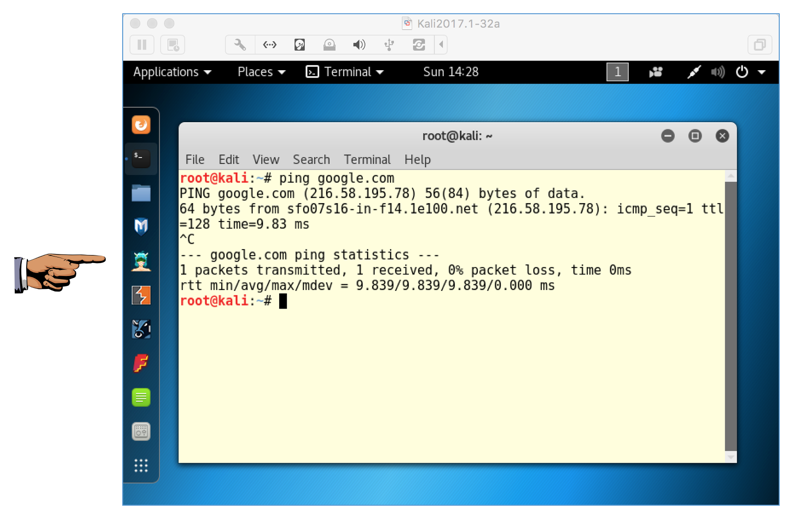
Task: Expand the system menu arrow
Action: pos(762,72)
